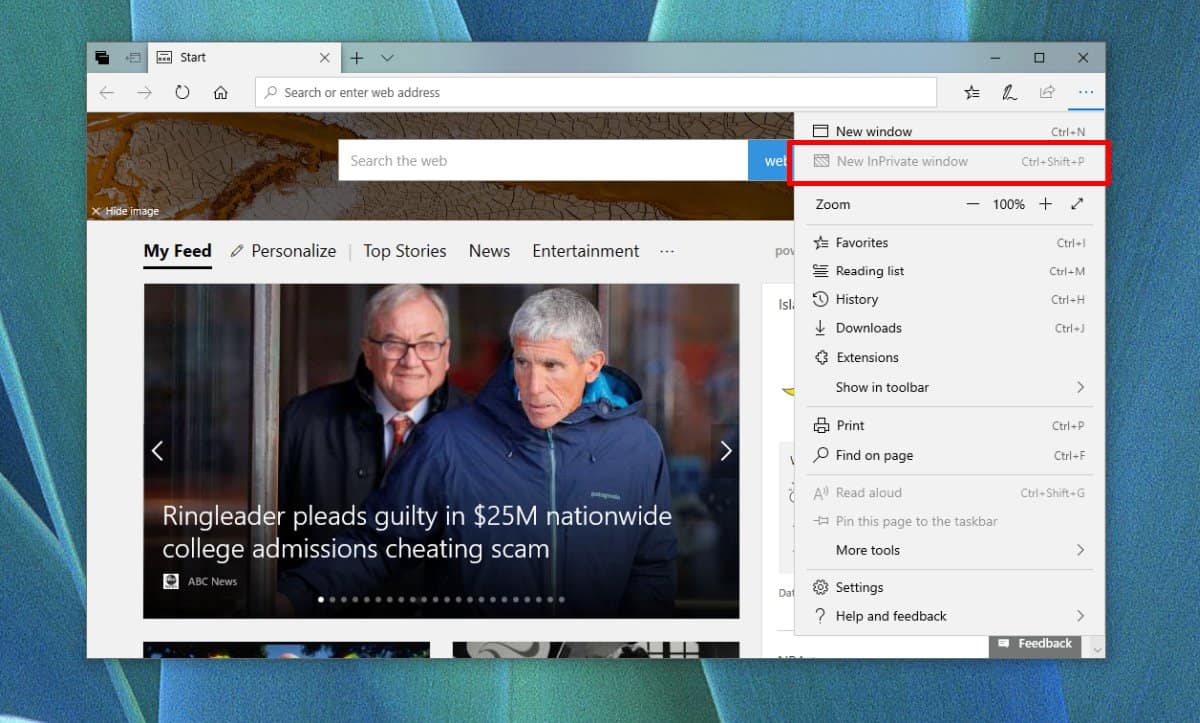Switch to Top Stories tab
This screenshot has height=723, width=1200.
point(404,251)
